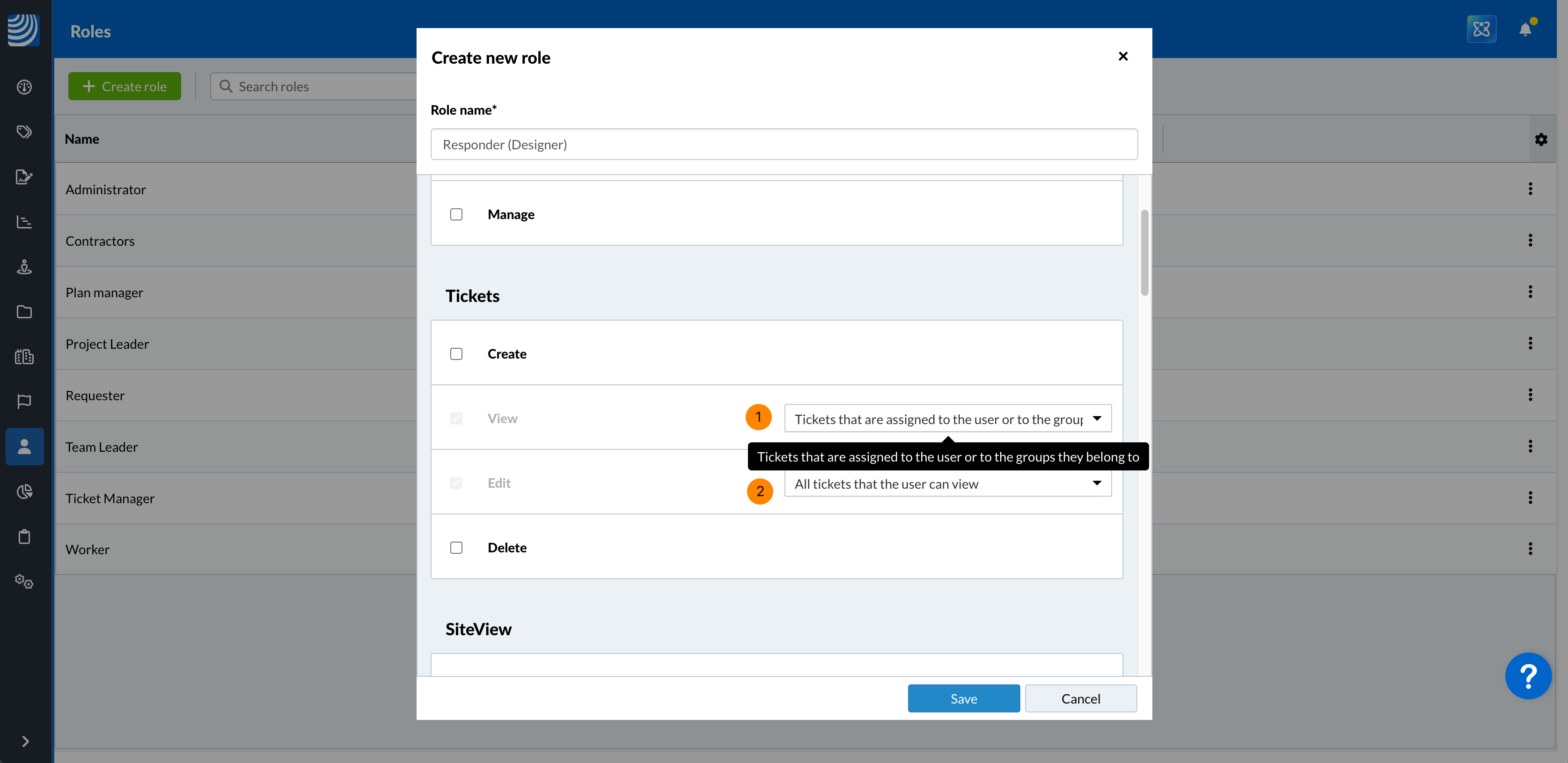Check the Manage permission checkbox
This screenshot has height=763, width=1568.
(x=456, y=214)
